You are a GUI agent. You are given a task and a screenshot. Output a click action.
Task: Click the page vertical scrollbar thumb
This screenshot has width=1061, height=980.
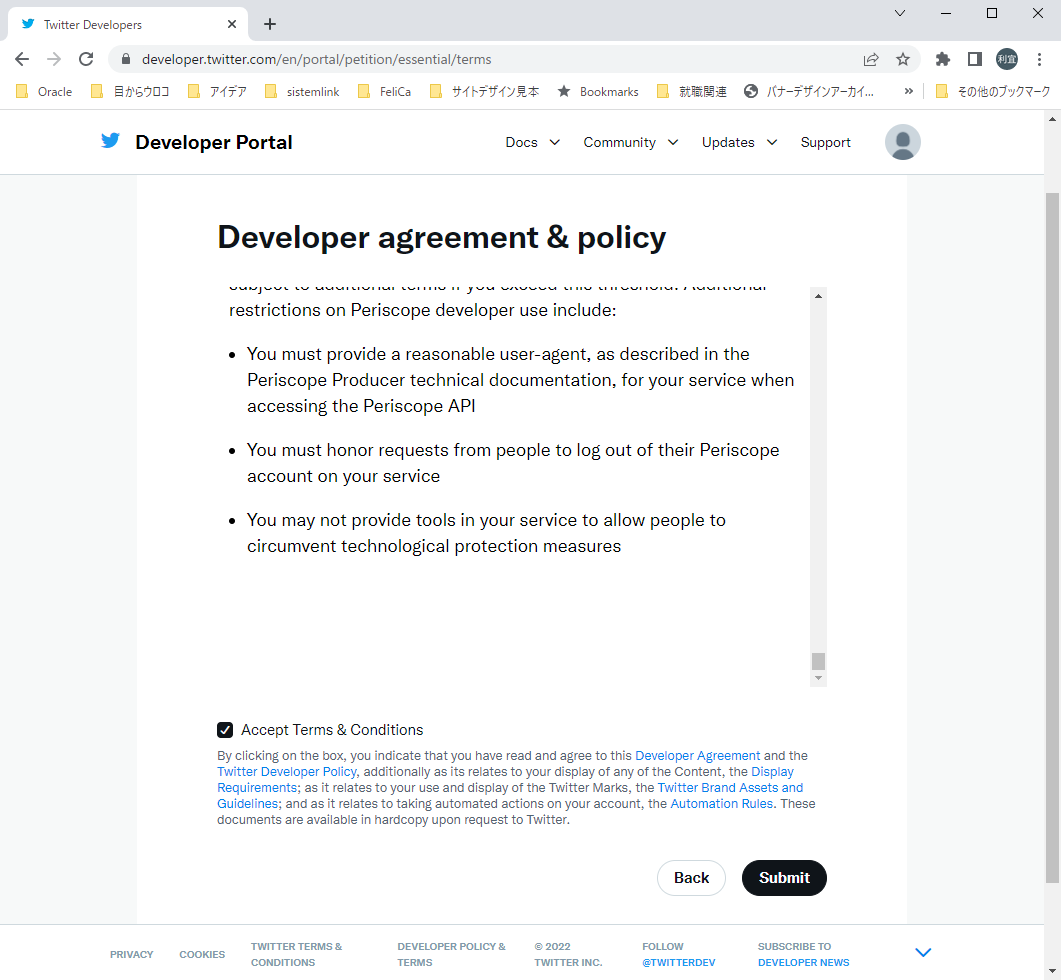pyautogui.click(x=1052, y=537)
